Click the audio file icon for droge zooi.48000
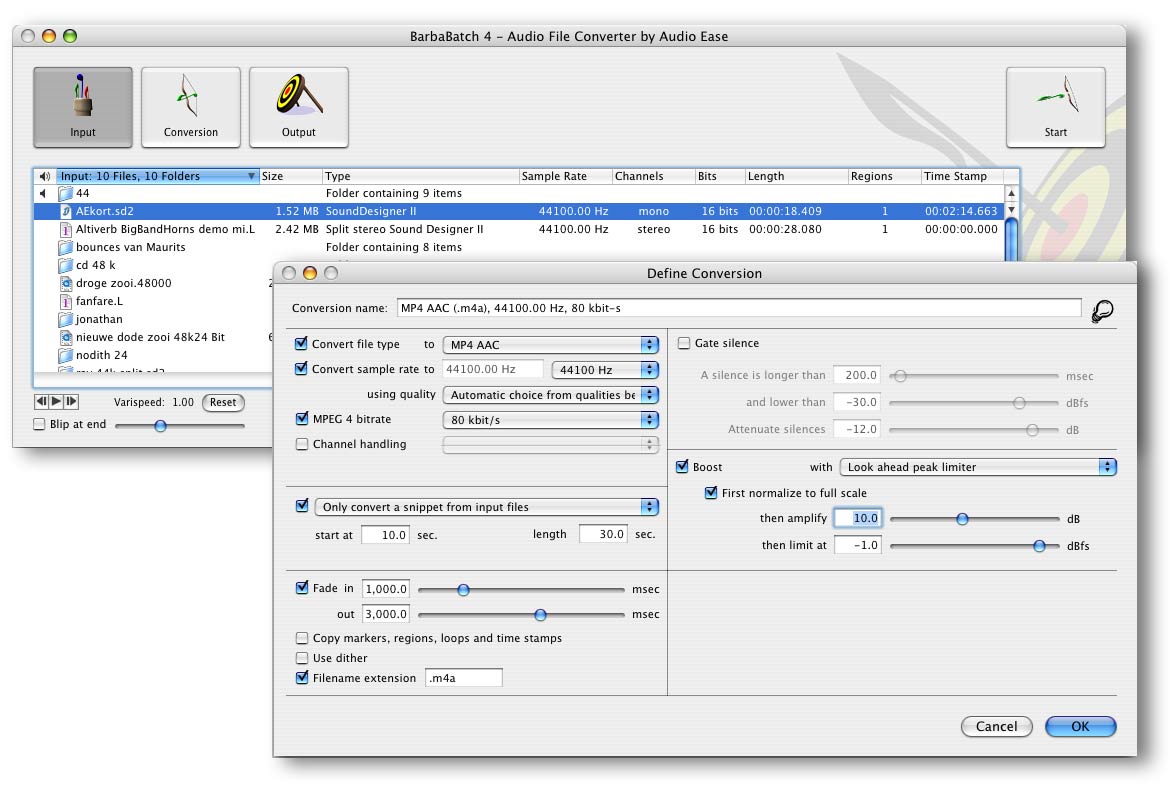This screenshot has height=791, width=1169. pos(66,283)
